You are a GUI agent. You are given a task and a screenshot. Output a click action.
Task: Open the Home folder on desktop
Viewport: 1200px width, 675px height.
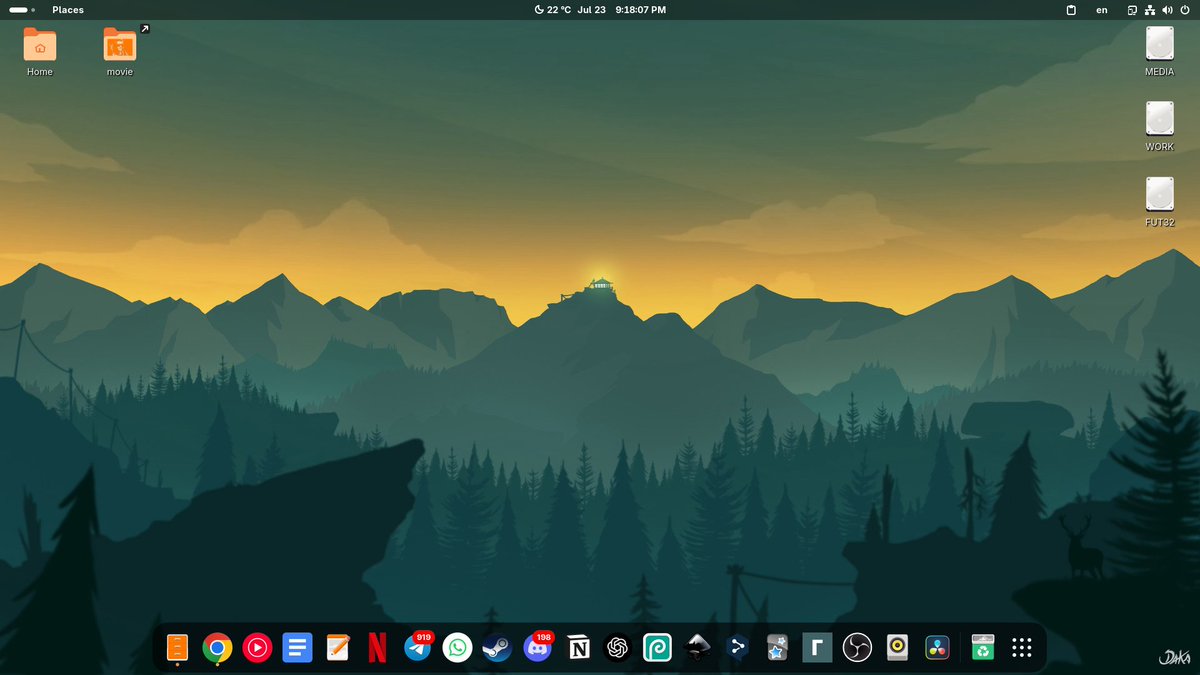point(40,52)
